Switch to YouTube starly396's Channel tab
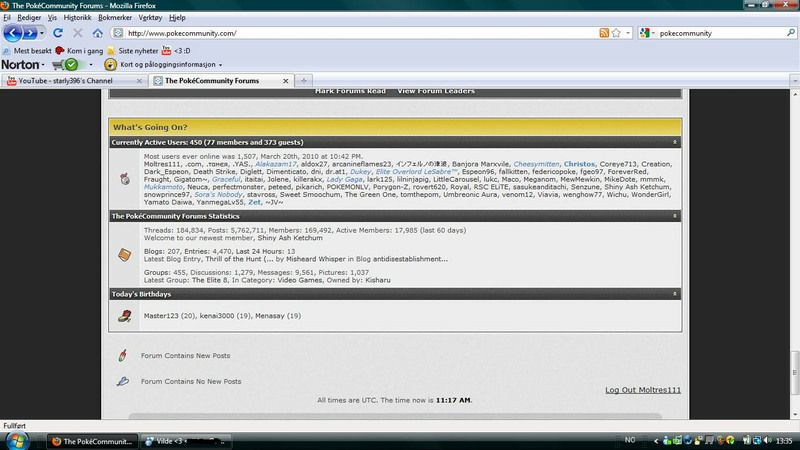This screenshot has height=450, width=800. coord(74,81)
